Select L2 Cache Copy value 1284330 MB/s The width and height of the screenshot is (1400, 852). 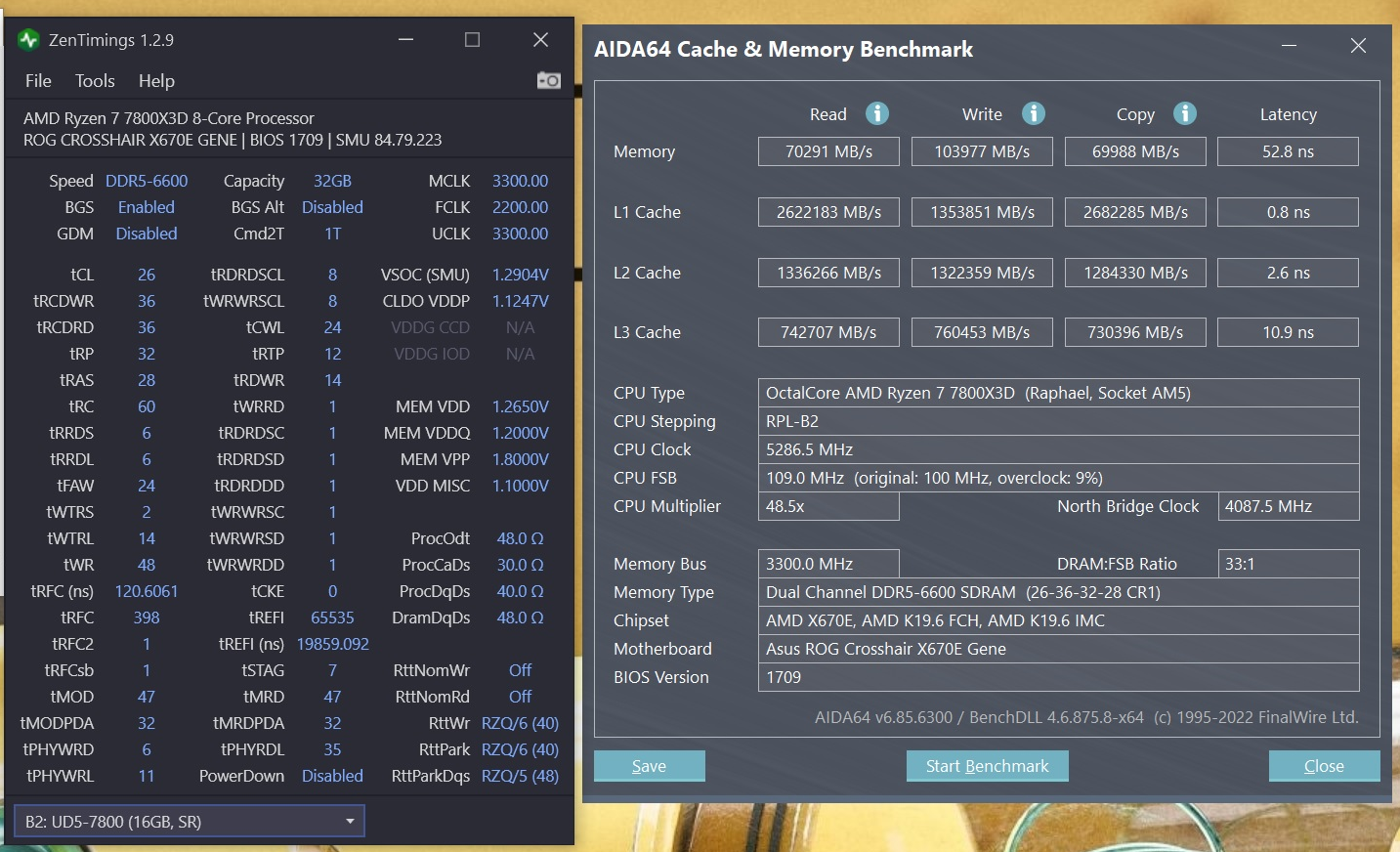pos(1135,273)
